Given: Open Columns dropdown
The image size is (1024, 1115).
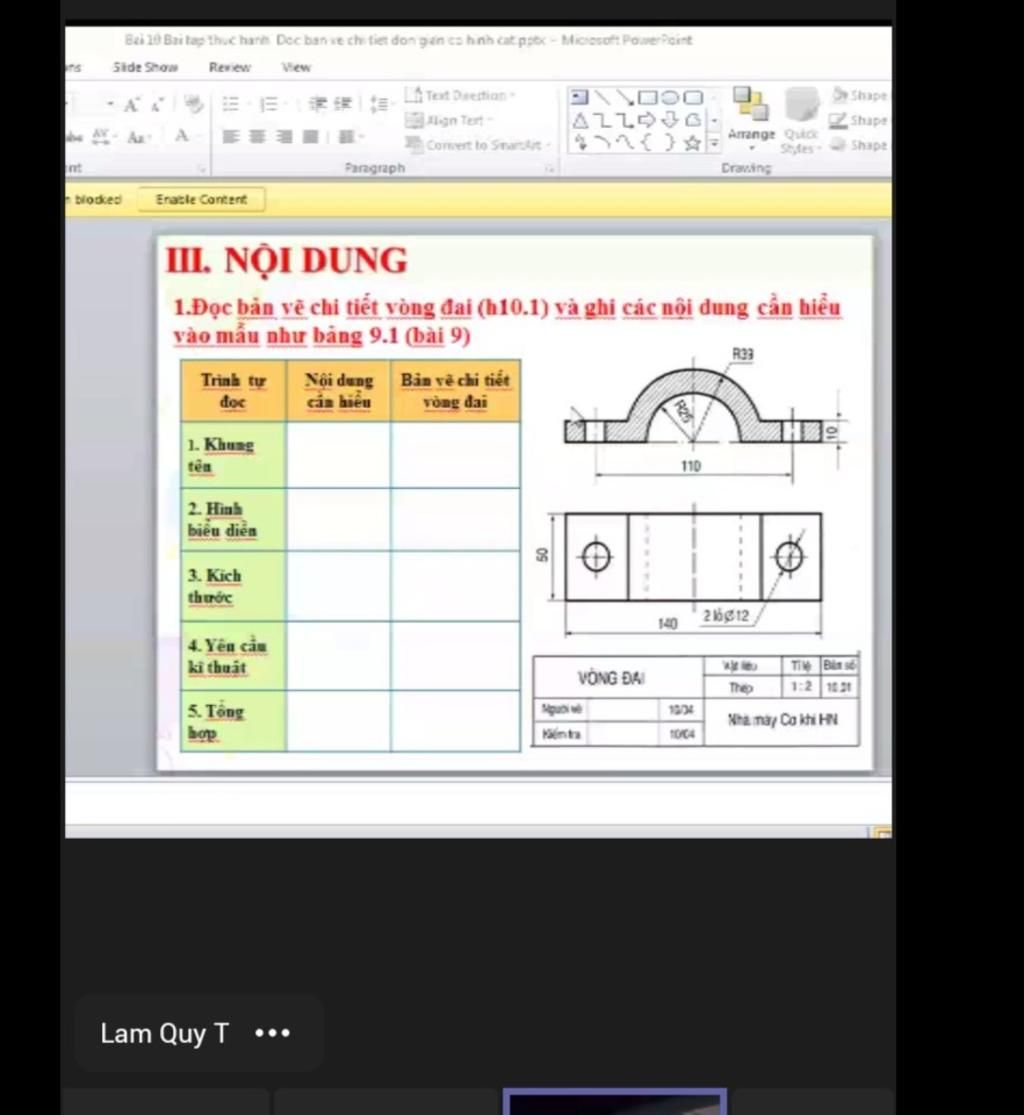Looking at the screenshot, I should click(x=349, y=137).
